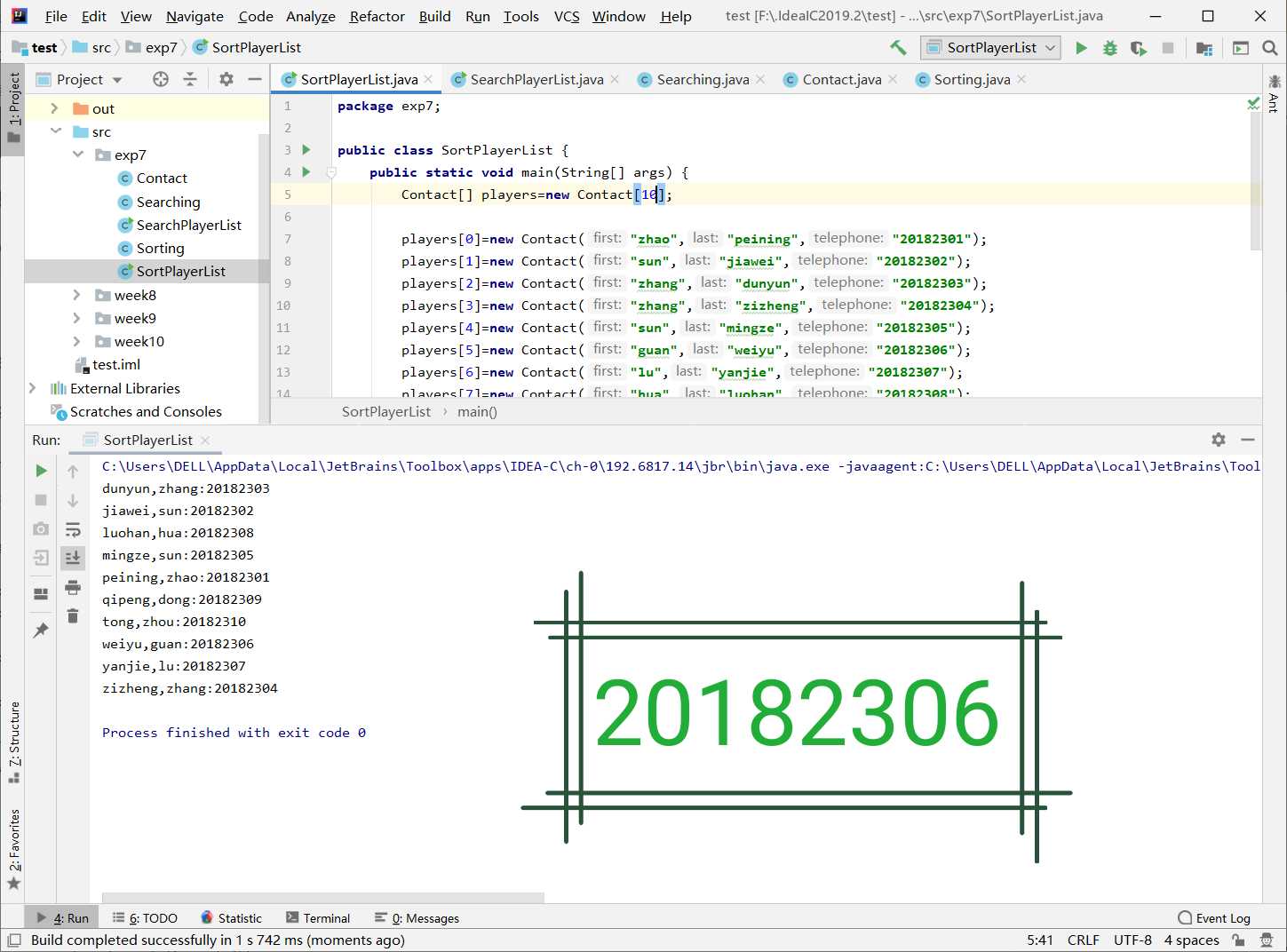Image resolution: width=1287 pixels, height=952 pixels.
Task: Rerun program in Run panel
Action: pos(41,471)
